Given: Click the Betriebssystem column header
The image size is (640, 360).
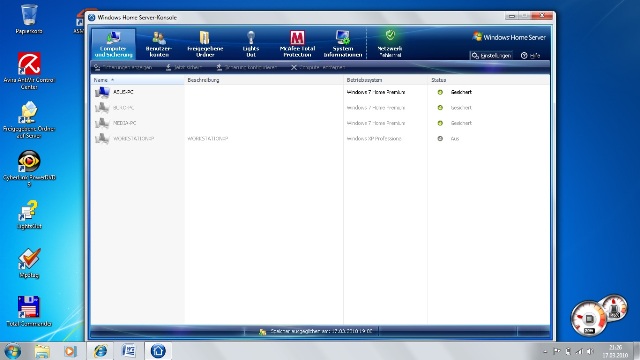Looking at the screenshot, I should 385,80.
